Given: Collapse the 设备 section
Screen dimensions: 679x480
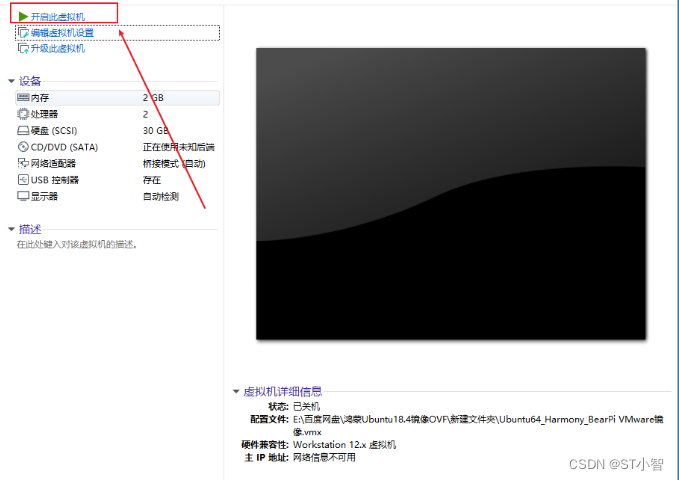Looking at the screenshot, I should (11, 81).
